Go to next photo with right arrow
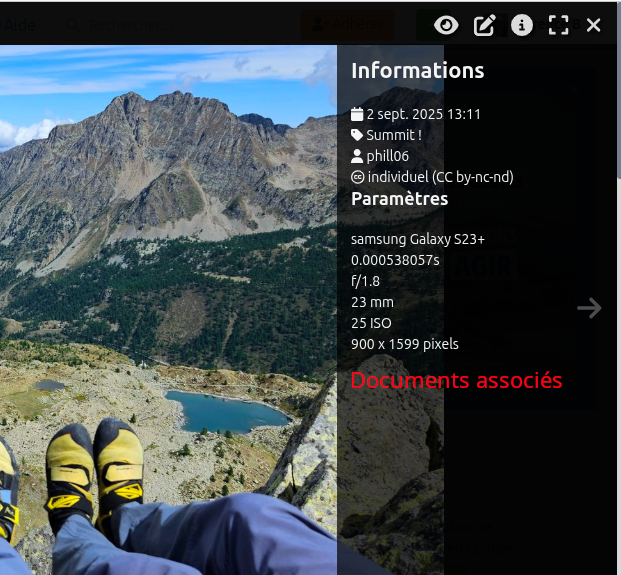 coord(589,308)
